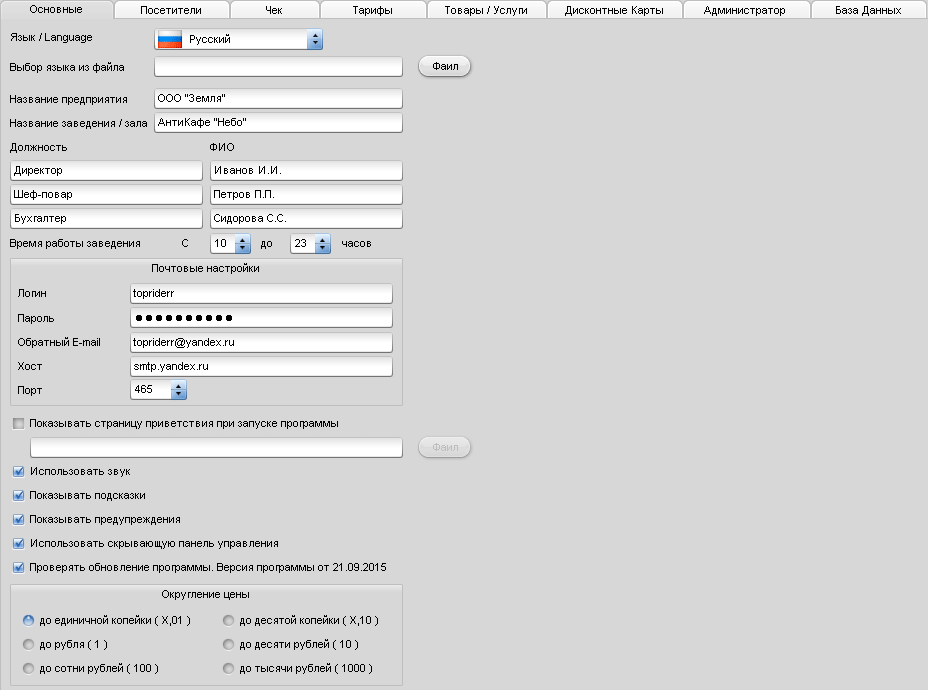Select rounding до десяти рублей ( 10 )

pos(229,645)
